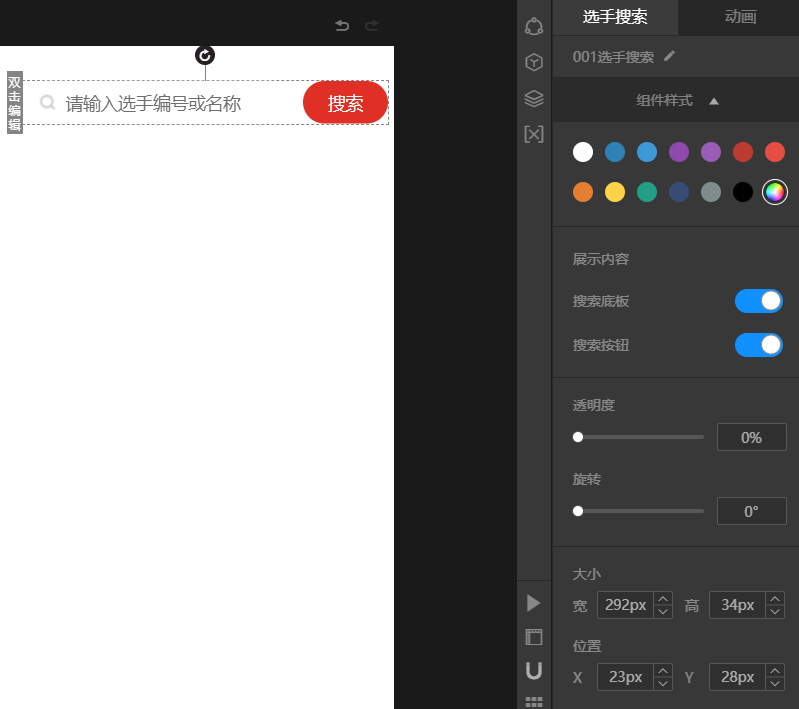Click the 旋转 slider handle
The image size is (799, 709).
coord(578,511)
